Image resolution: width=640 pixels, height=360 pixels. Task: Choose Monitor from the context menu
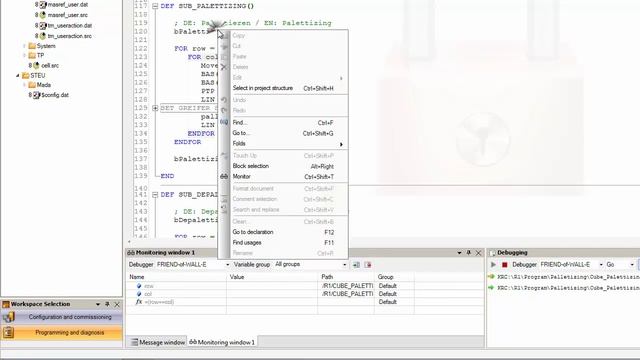pyautogui.click(x=283, y=177)
